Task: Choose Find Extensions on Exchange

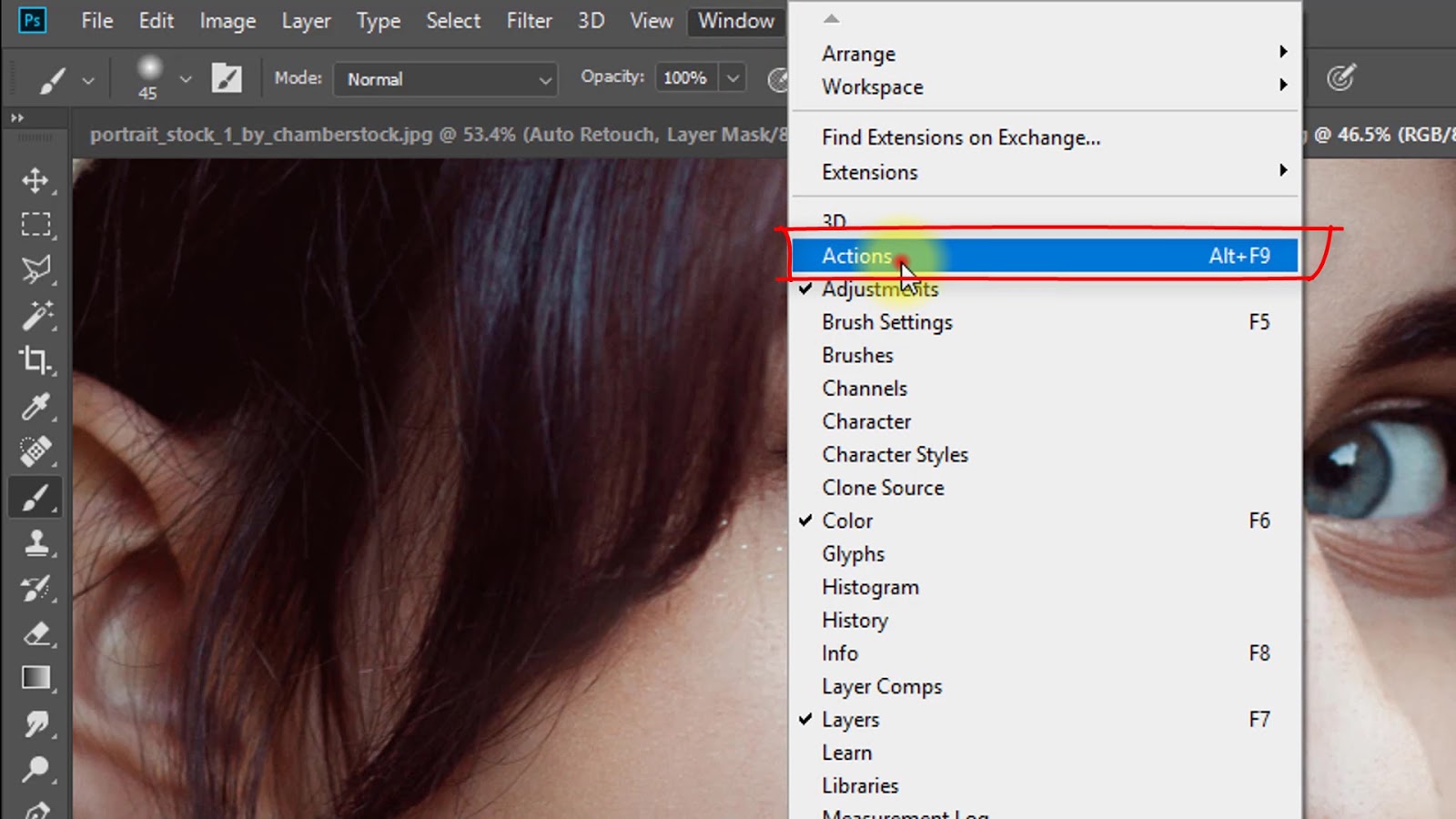Action: coord(1045,137)
